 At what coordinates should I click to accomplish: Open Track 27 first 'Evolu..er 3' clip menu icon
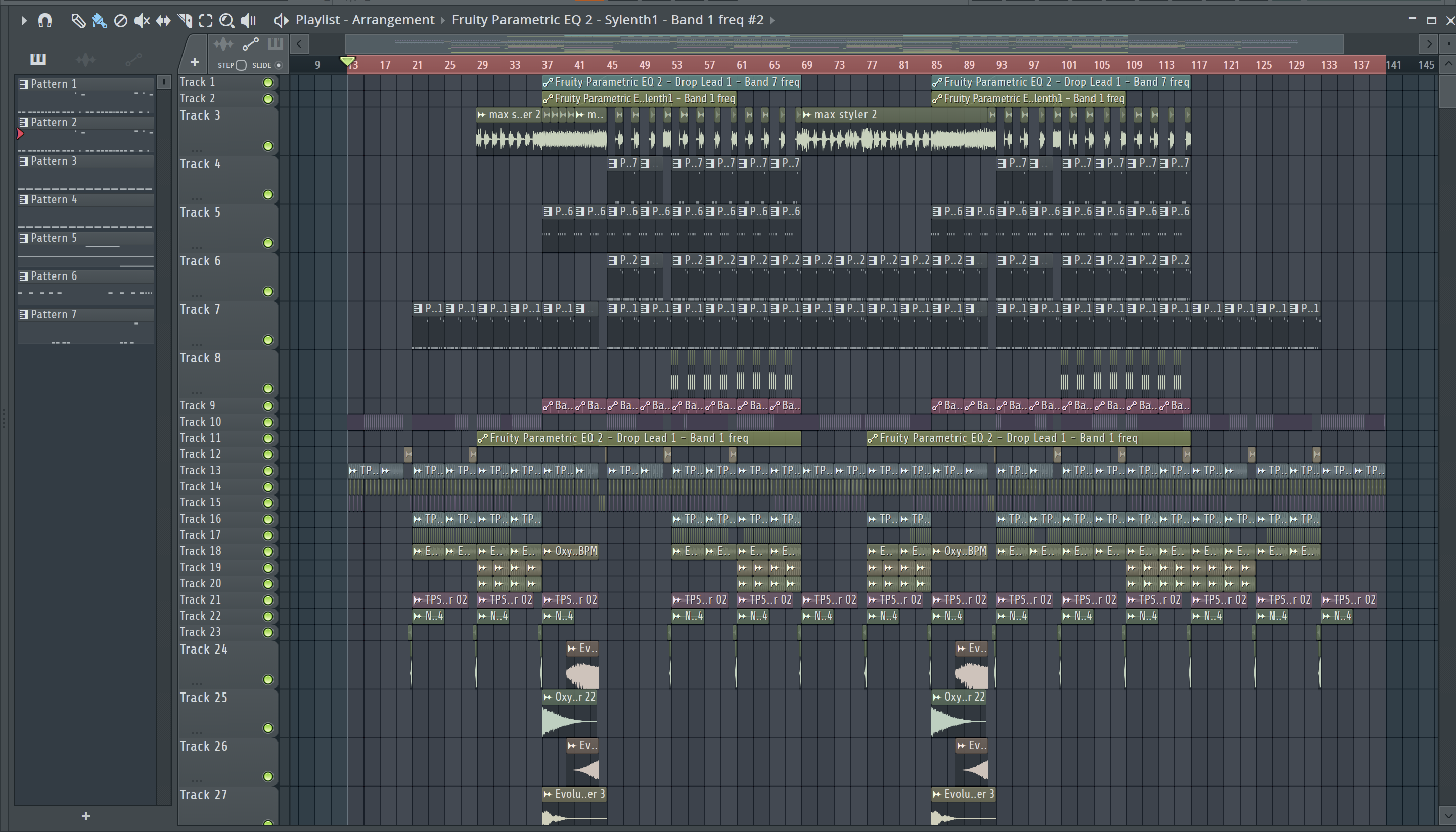(548, 794)
